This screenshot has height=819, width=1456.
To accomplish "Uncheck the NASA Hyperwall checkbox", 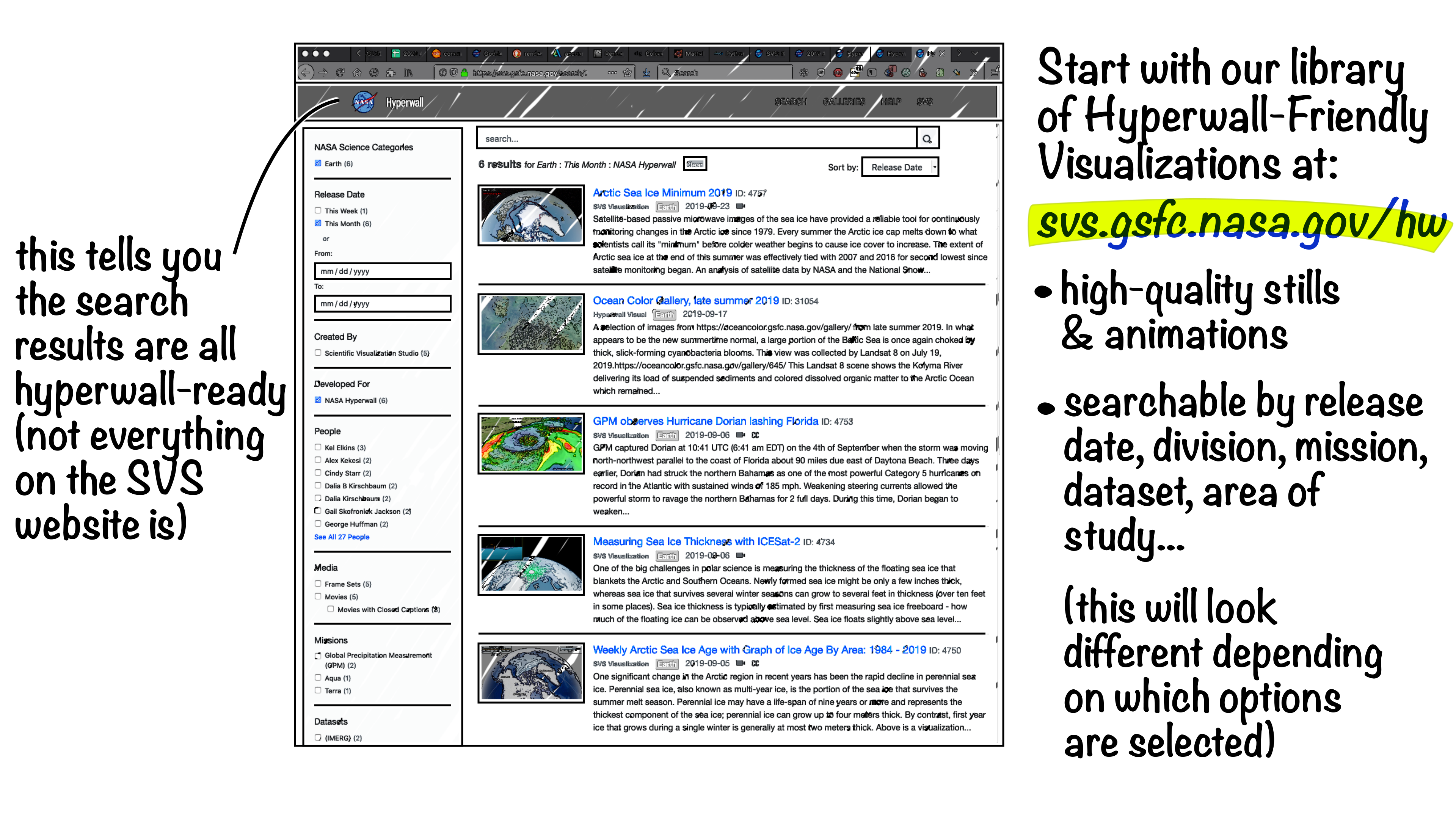I will [x=318, y=400].
